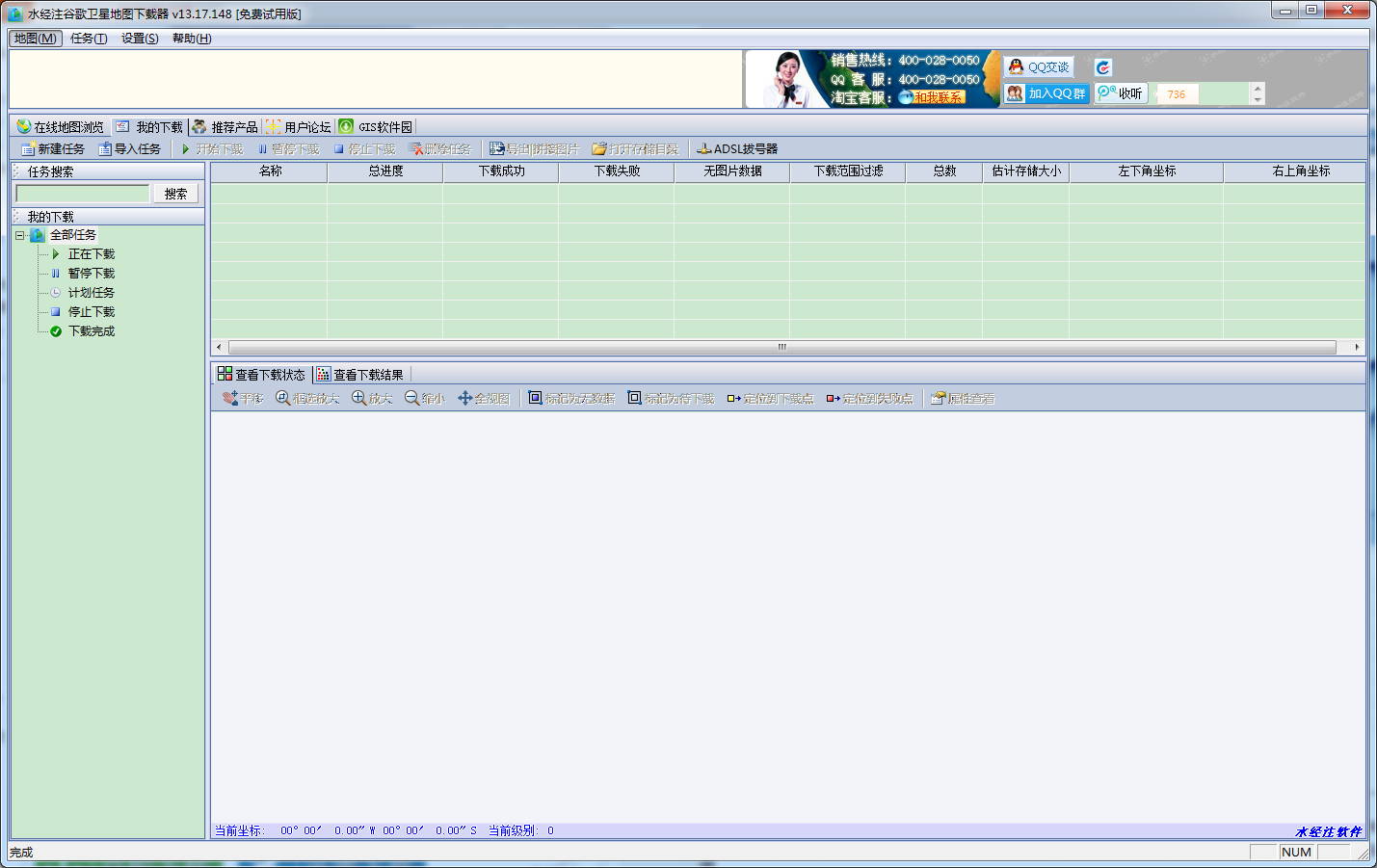Click the 删除任务 delete task icon
1377x868 pixels.
click(x=415, y=149)
